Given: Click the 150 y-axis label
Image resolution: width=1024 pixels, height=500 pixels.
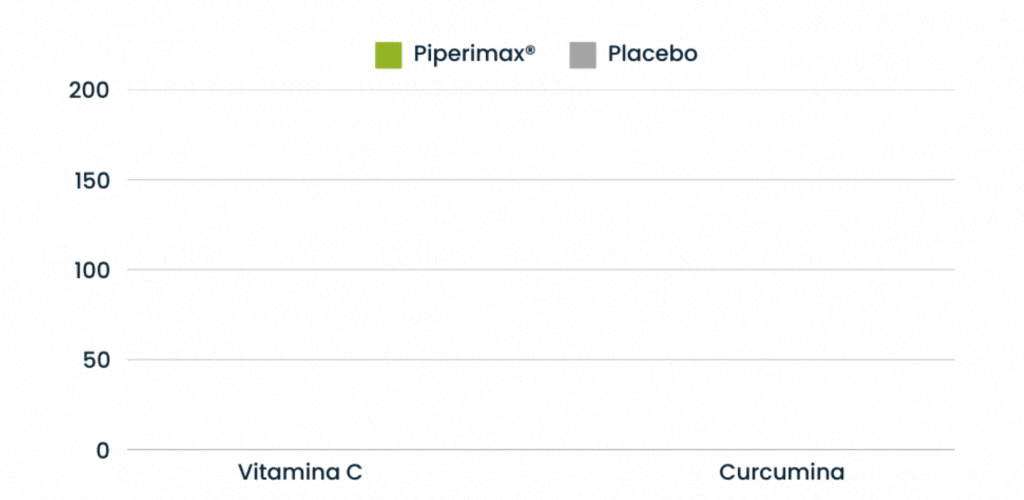Looking at the screenshot, I should [90, 180].
